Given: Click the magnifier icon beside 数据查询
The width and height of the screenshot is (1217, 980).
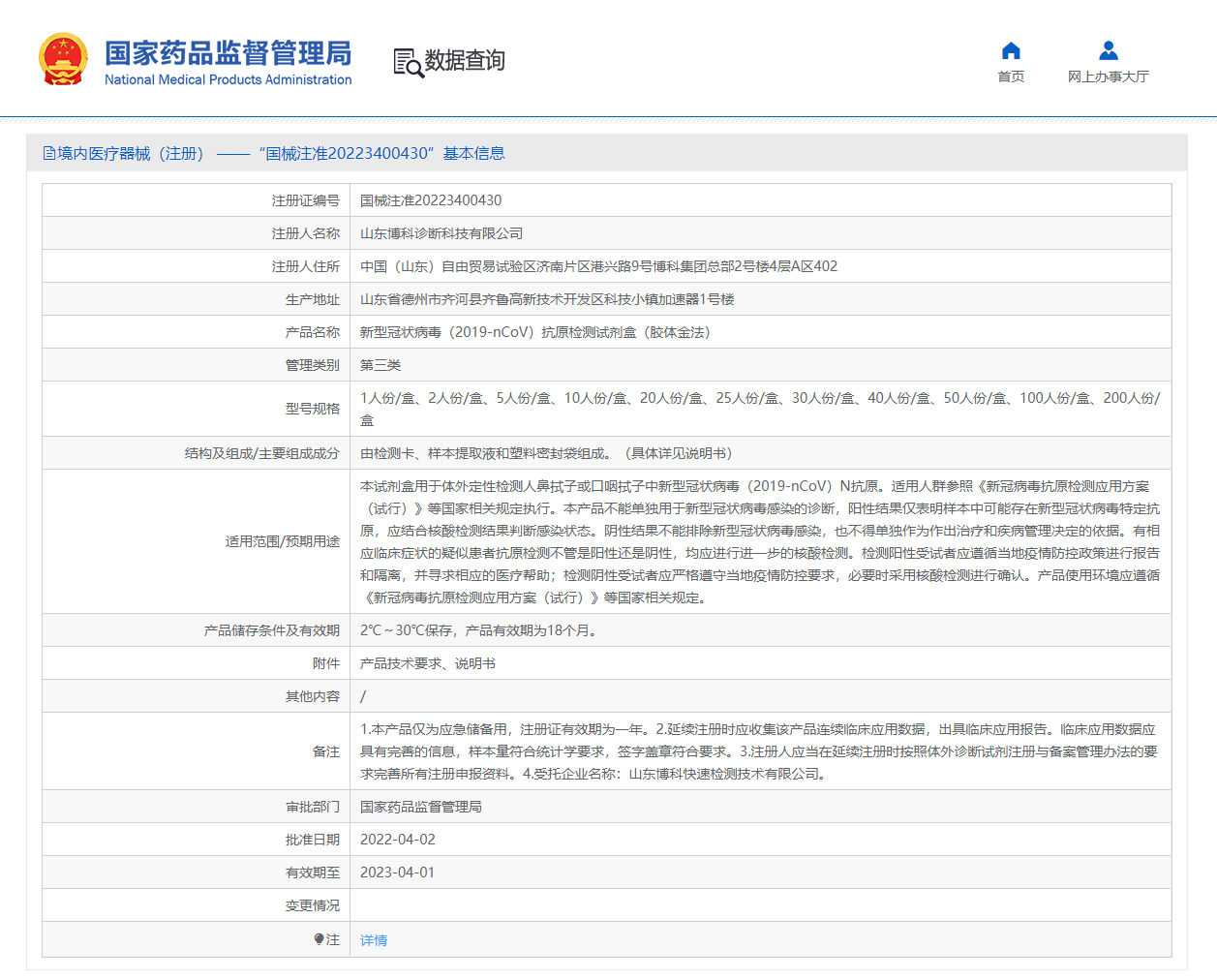Looking at the screenshot, I should pyautogui.click(x=407, y=61).
